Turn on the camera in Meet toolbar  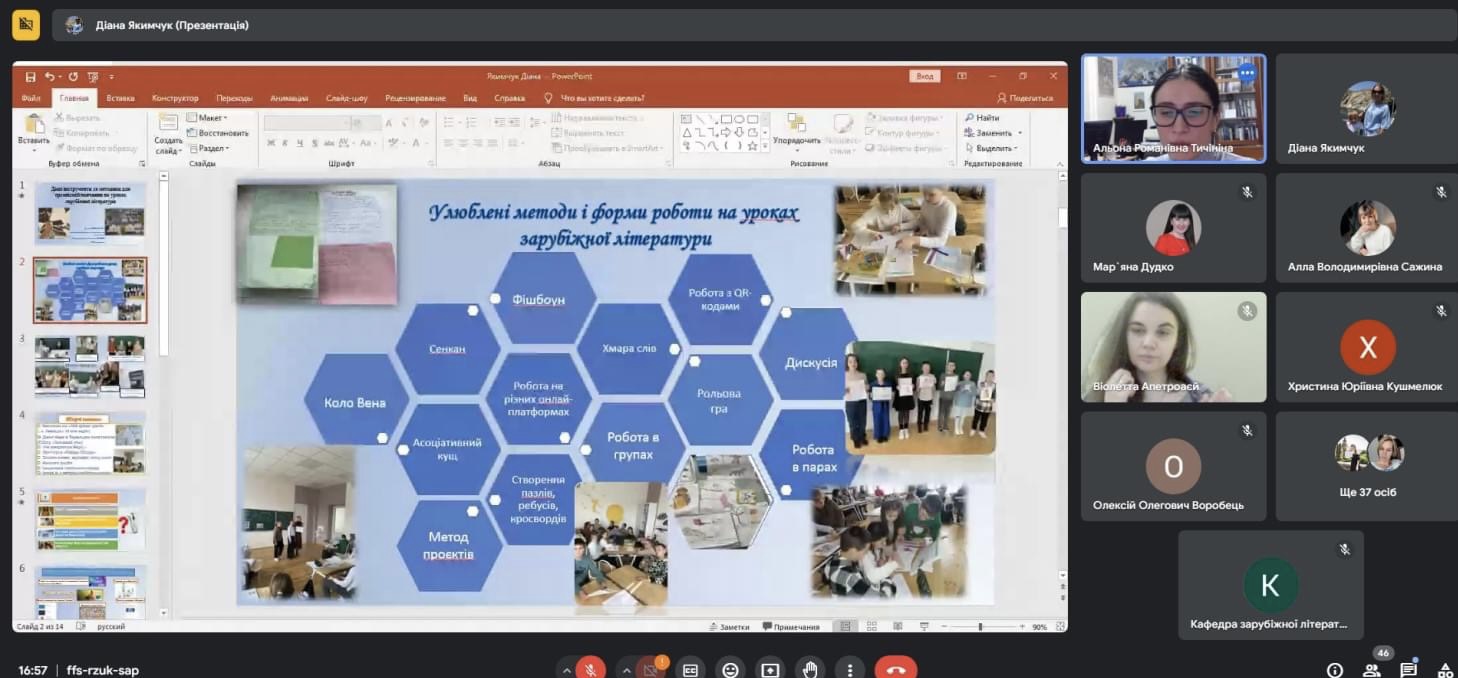tap(651, 670)
